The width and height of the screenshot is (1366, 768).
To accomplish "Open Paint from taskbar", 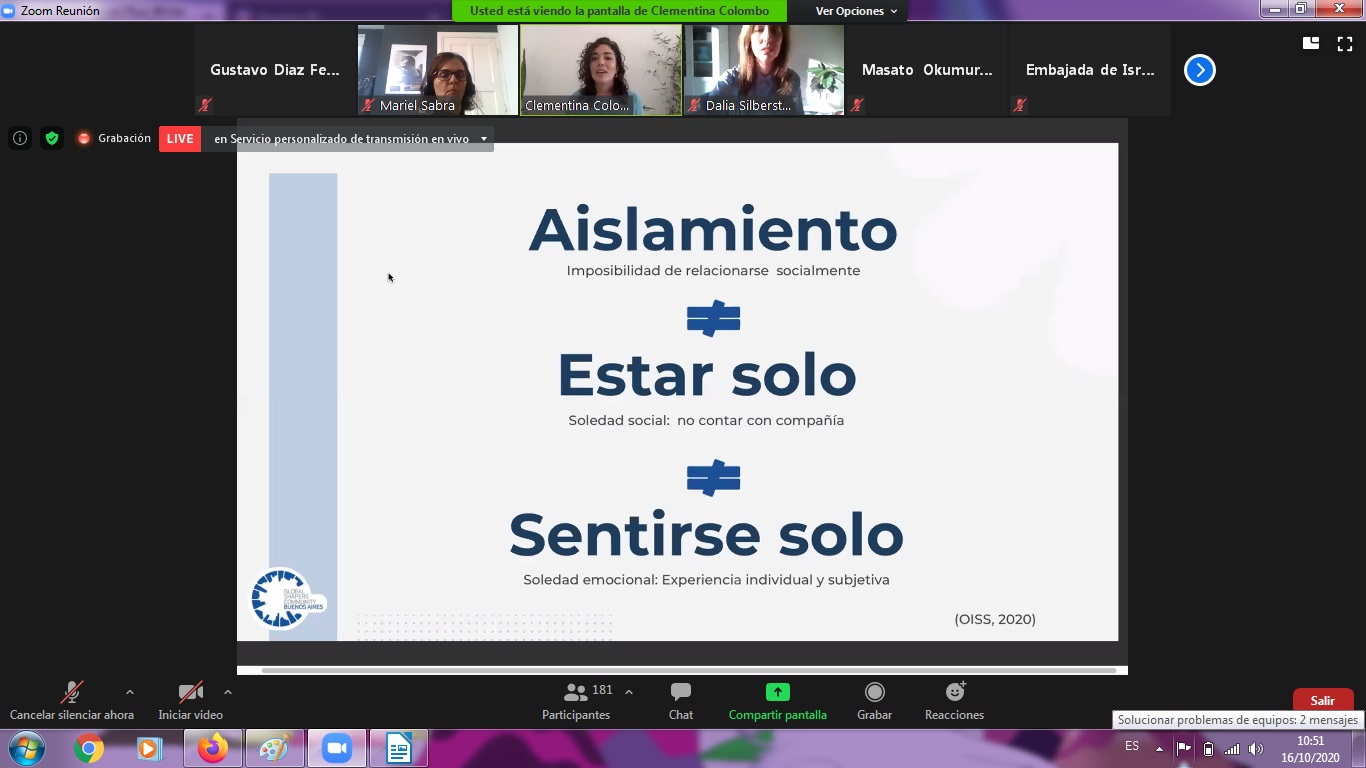I will click(274, 748).
